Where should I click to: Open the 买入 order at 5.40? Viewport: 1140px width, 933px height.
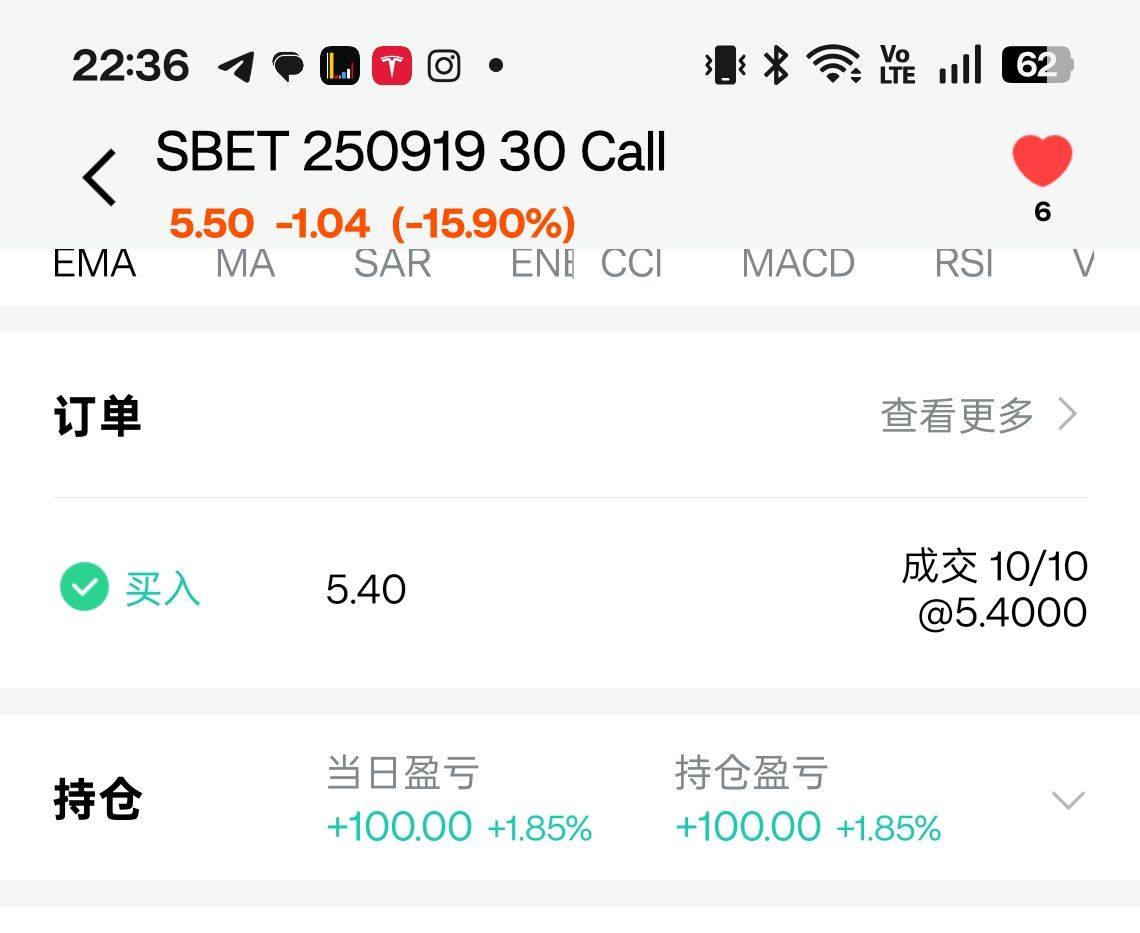click(570, 589)
